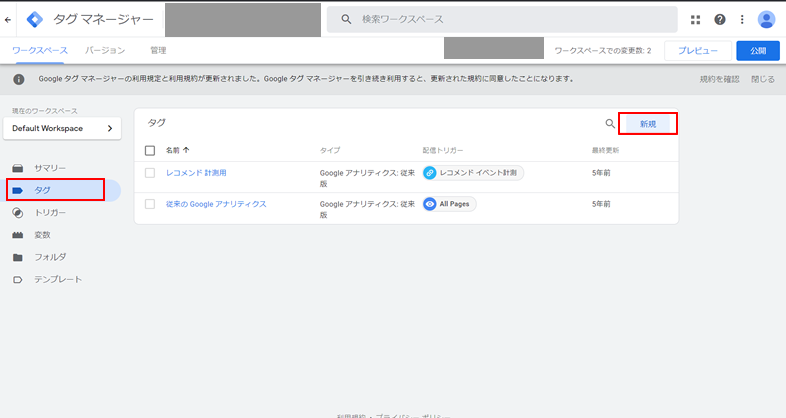Click the 検索ワークスペース search field
The image size is (786, 418).
[502, 20]
